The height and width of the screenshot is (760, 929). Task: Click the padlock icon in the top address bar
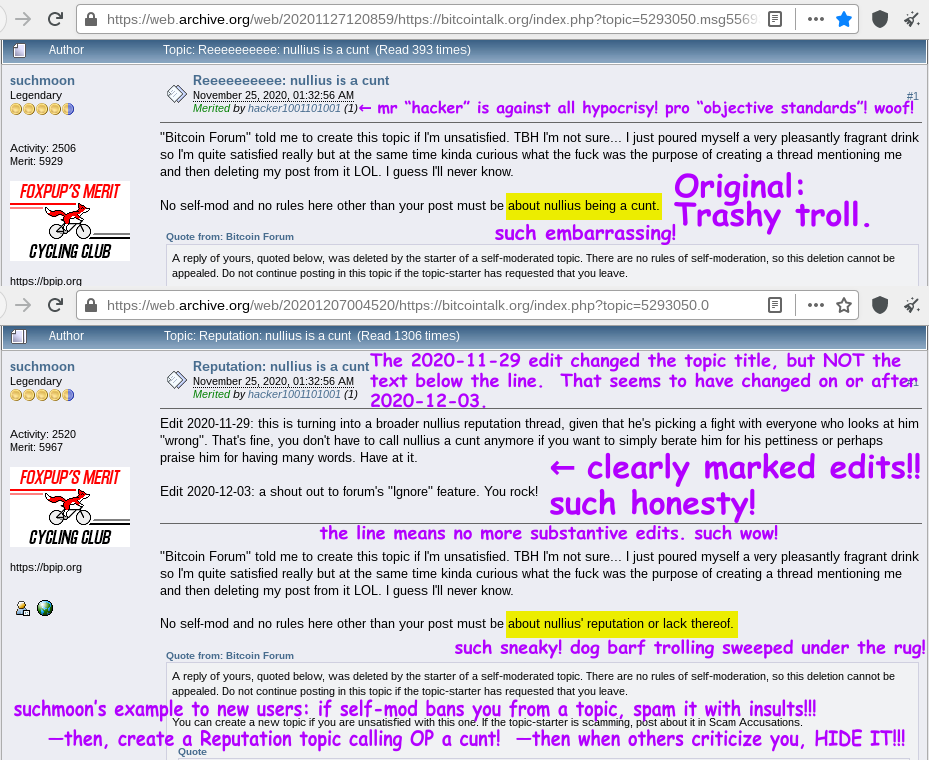pos(91,20)
